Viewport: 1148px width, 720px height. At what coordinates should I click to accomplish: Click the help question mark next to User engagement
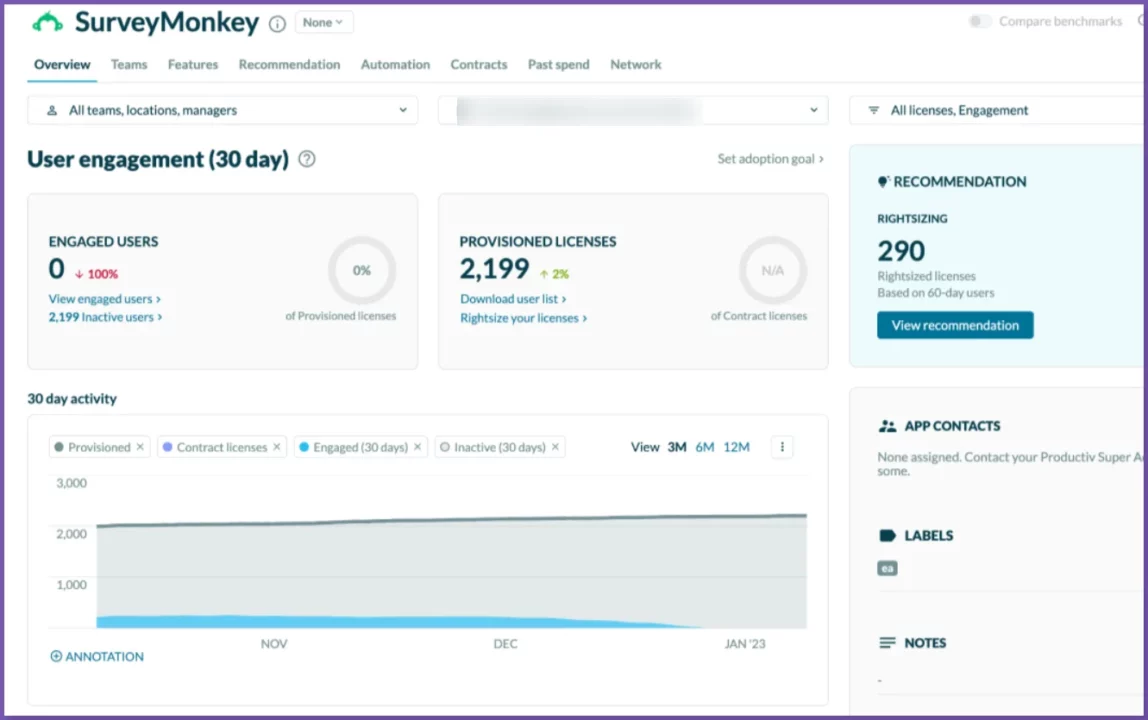click(307, 158)
